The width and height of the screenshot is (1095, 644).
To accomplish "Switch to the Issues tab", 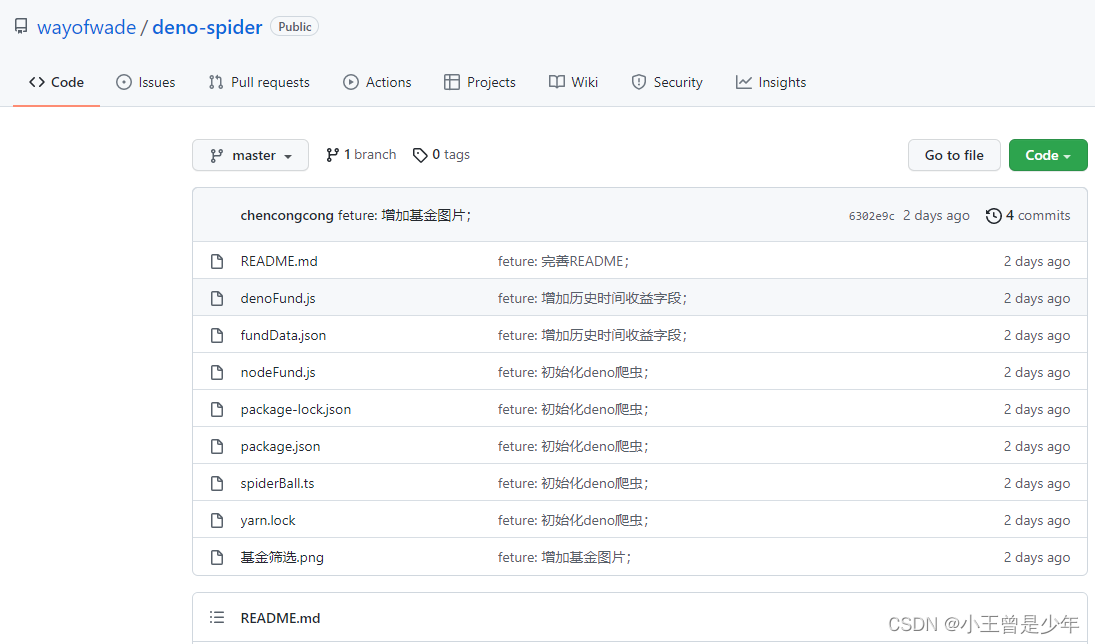I will 146,82.
